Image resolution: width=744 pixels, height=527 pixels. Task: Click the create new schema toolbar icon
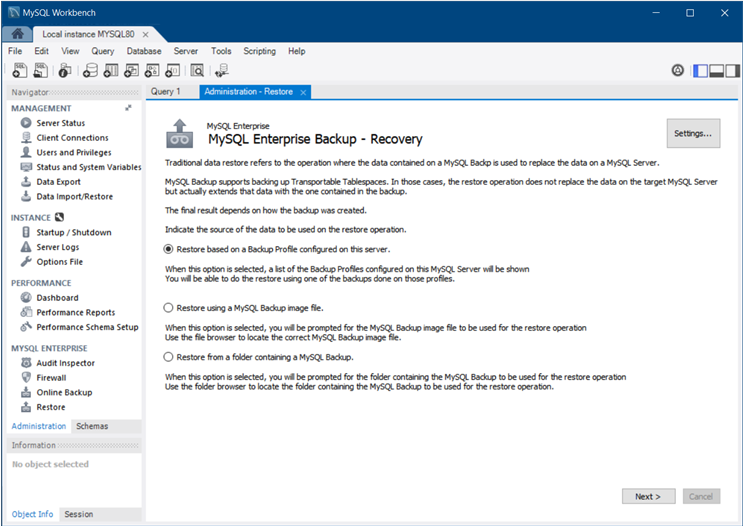pyautogui.click(x=90, y=70)
